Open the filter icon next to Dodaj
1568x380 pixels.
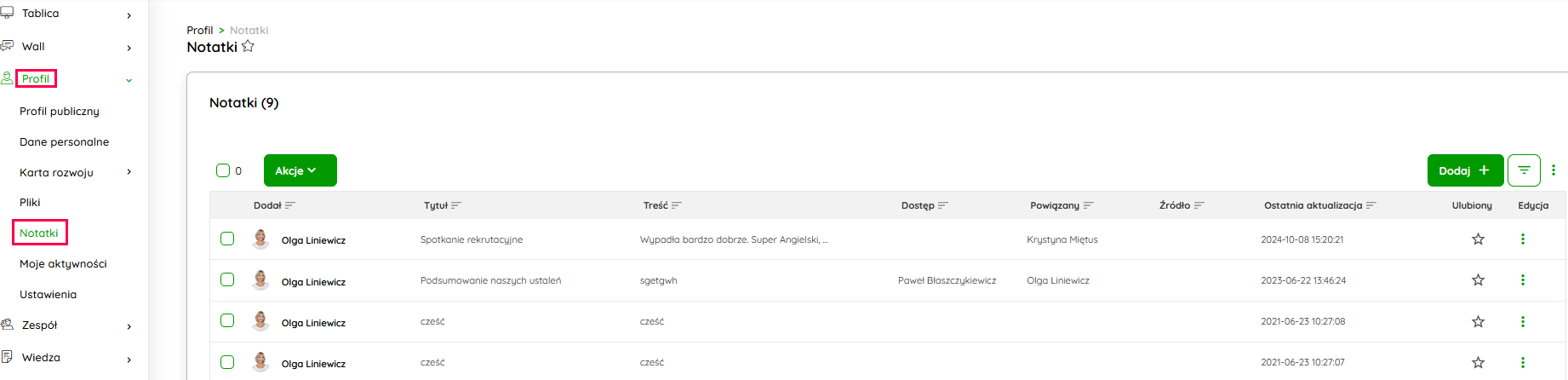pyautogui.click(x=1524, y=170)
